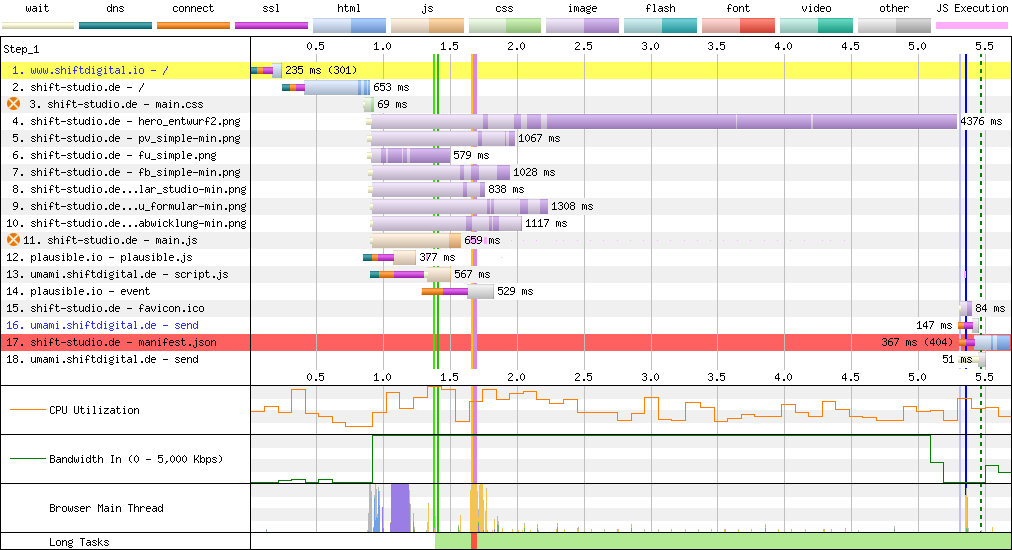The width and height of the screenshot is (1012, 550).
Task: Click the 4376 ms timing label
Action: point(982,121)
